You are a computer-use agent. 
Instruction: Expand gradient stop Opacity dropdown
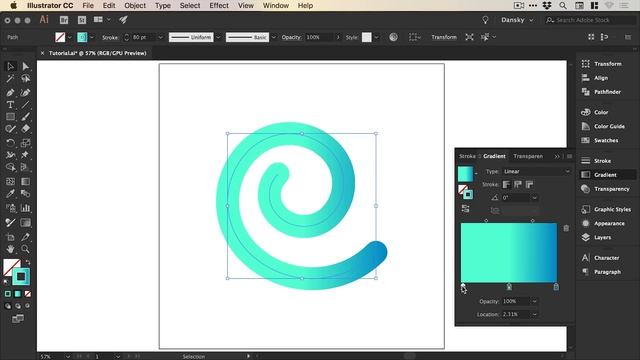[534, 301]
